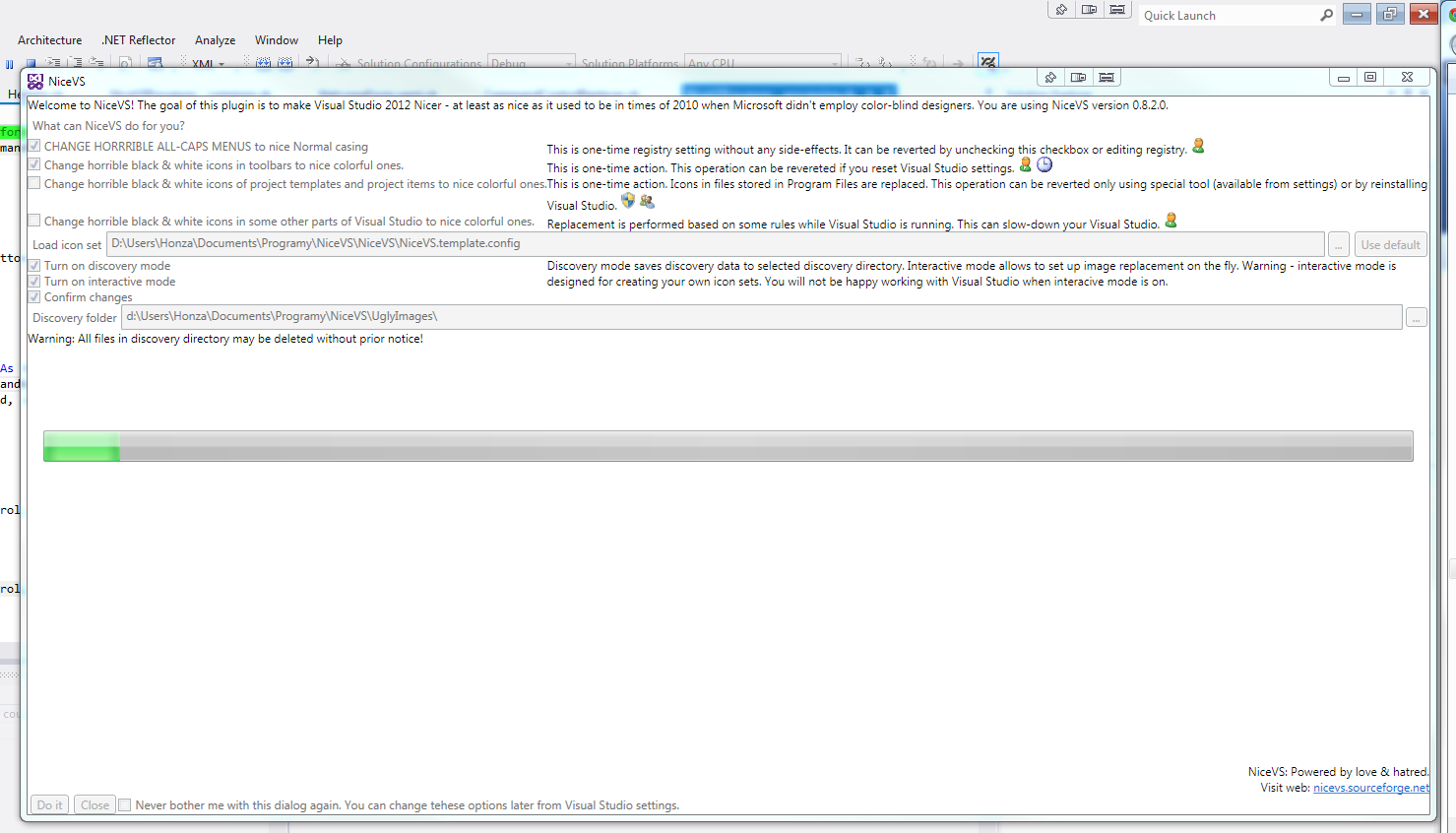Screen dimensions: 1456x833
Task: Click the green progress bar
Action: coord(728,446)
